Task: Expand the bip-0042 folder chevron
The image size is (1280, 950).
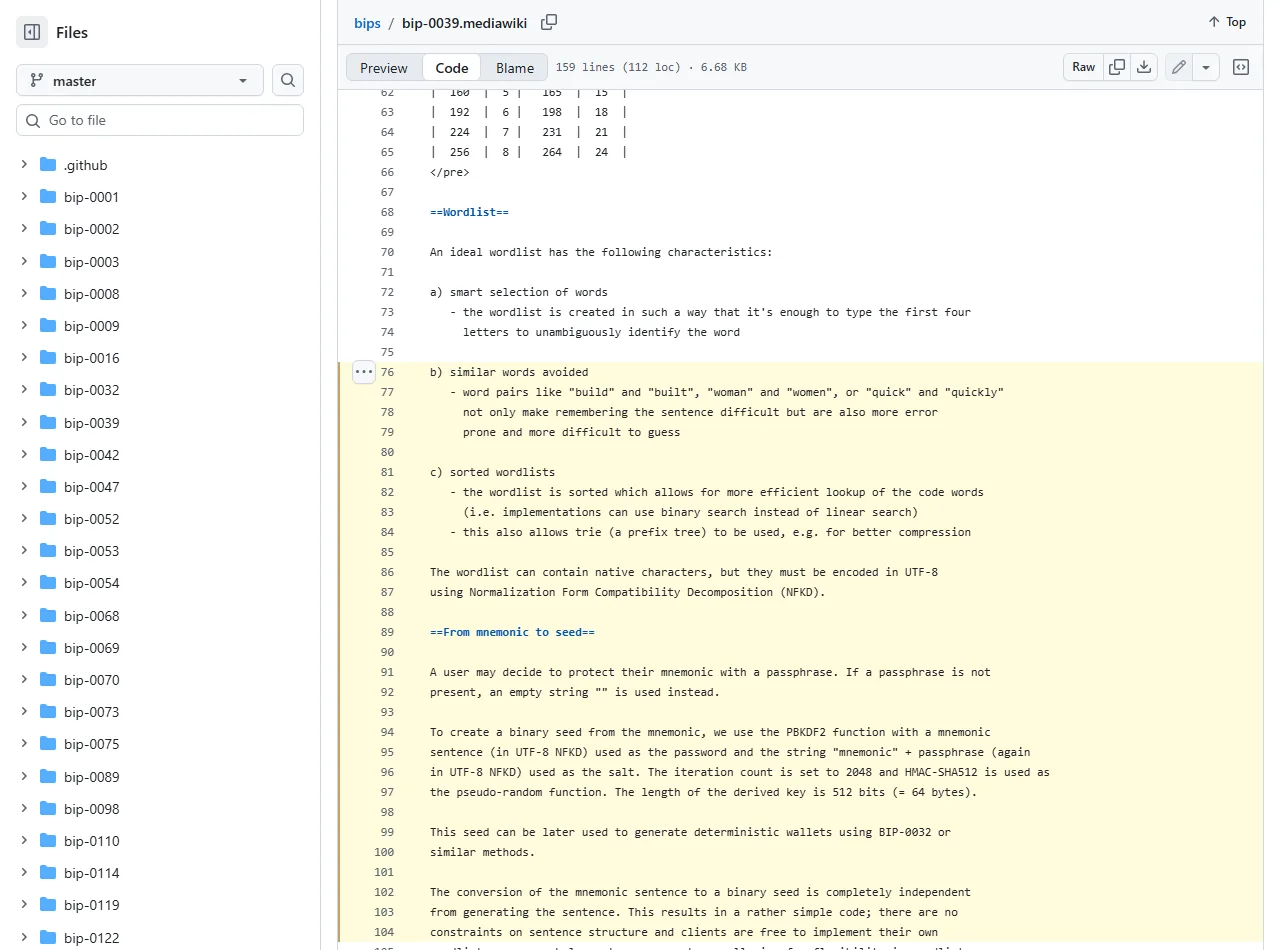Action: point(24,455)
